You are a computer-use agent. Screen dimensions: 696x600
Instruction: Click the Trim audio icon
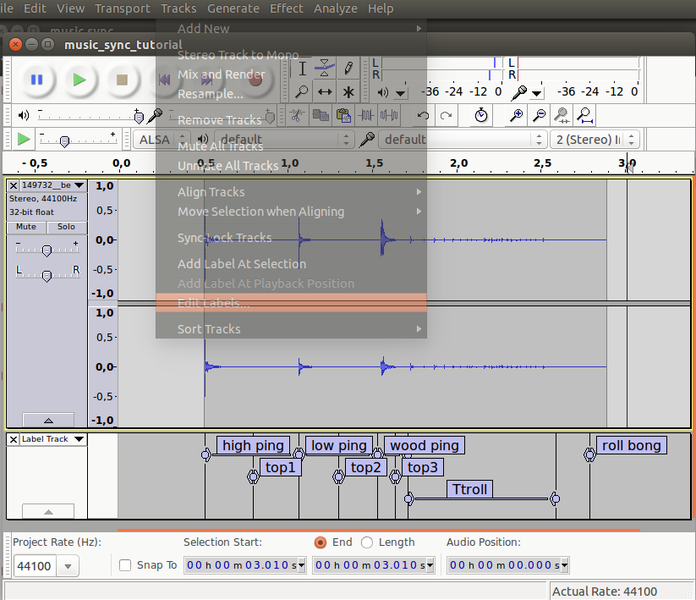[x=366, y=116]
